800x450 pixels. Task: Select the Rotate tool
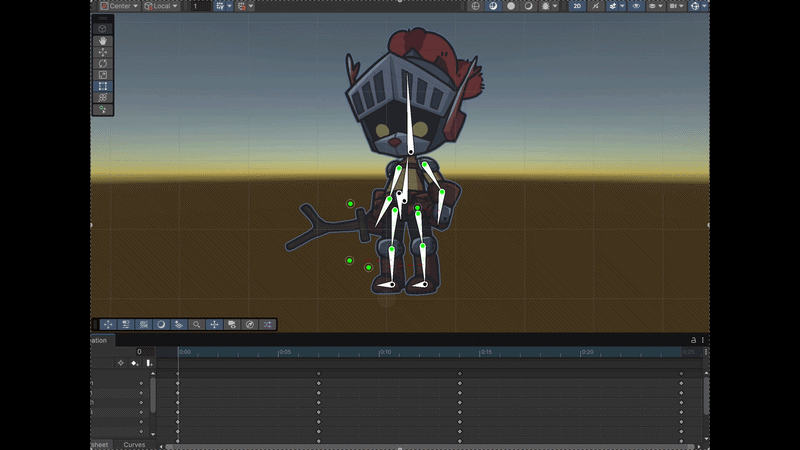[x=103, y=63]
